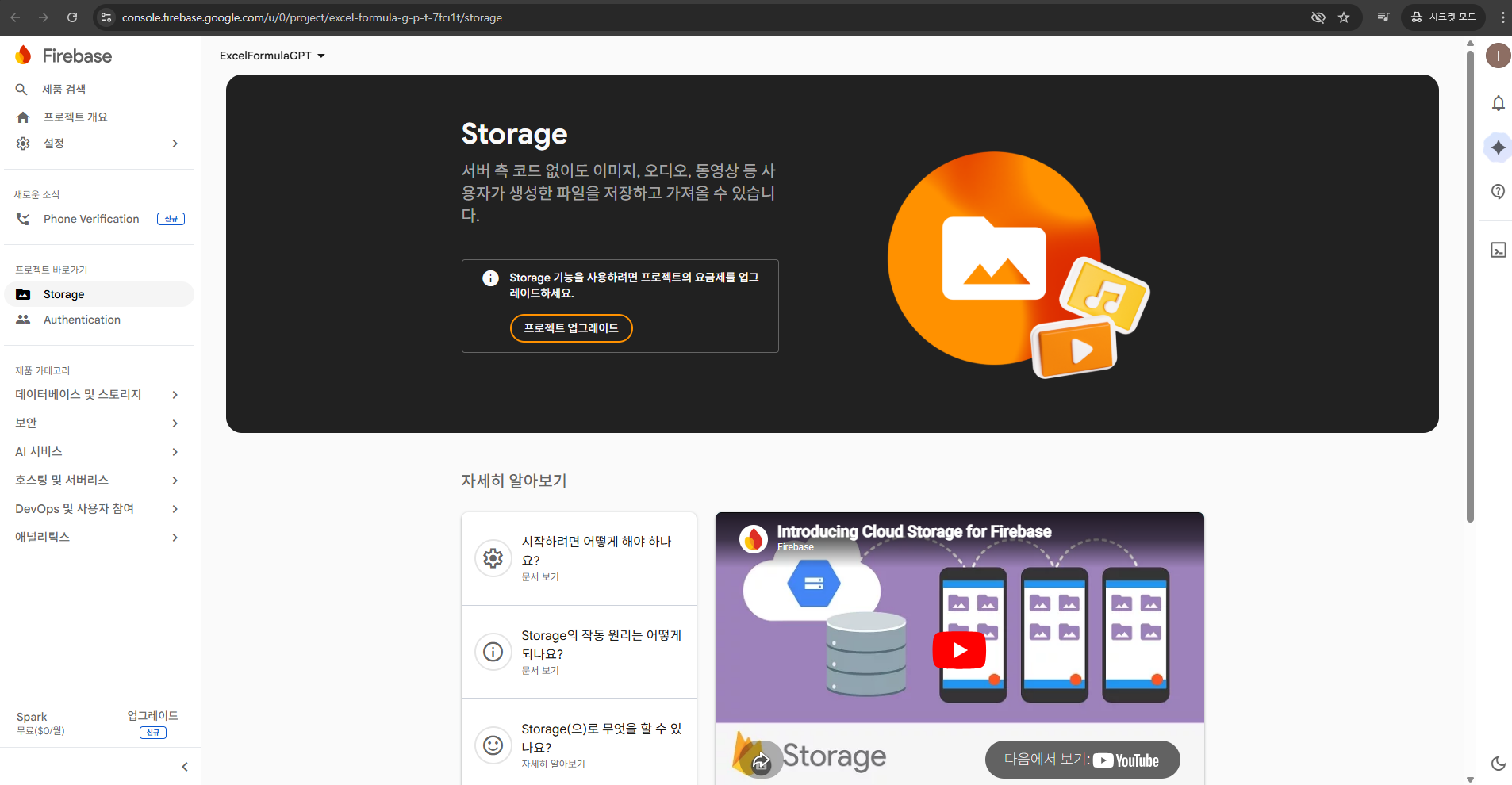1512x785 pixels.
Task: Open Phone Verification menu item
Action: [x=99, y=219]
